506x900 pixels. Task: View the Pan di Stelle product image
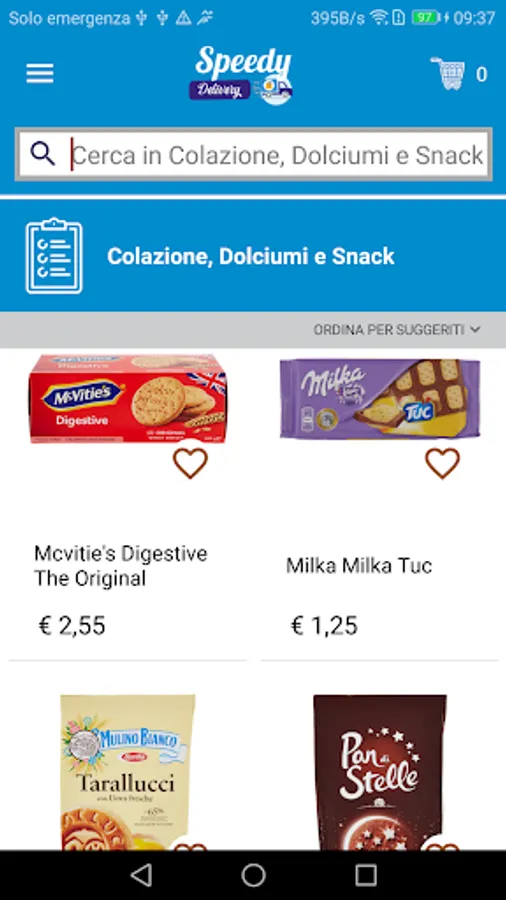pos(380,772)
